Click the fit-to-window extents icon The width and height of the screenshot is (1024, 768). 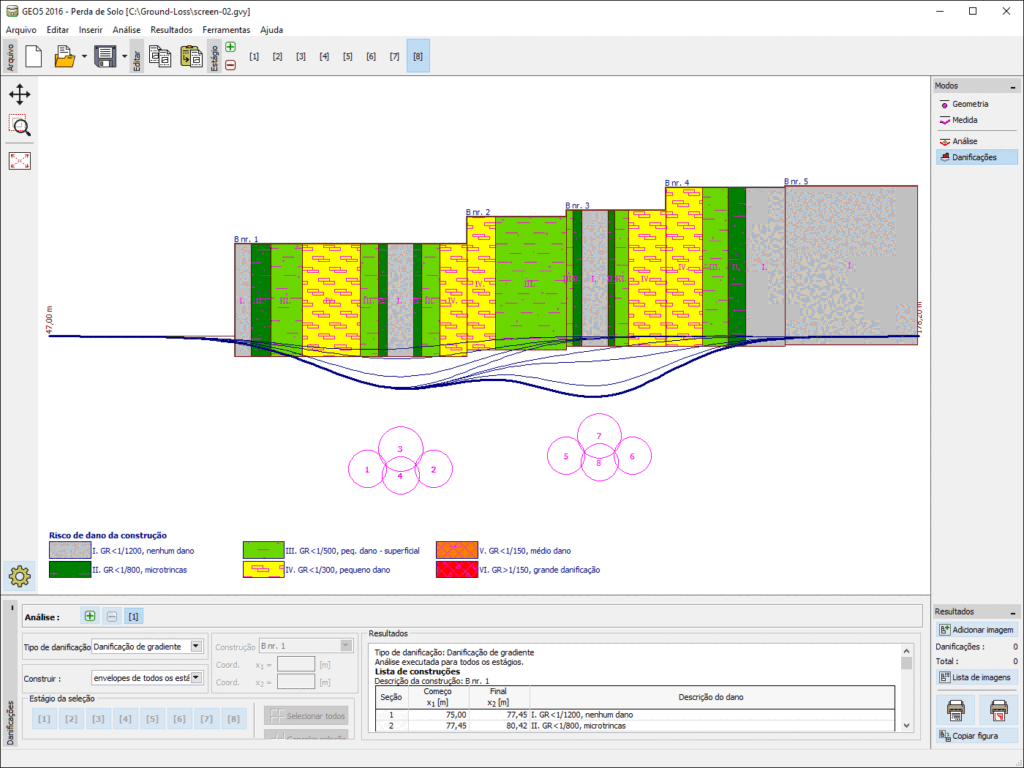point(20,161)
